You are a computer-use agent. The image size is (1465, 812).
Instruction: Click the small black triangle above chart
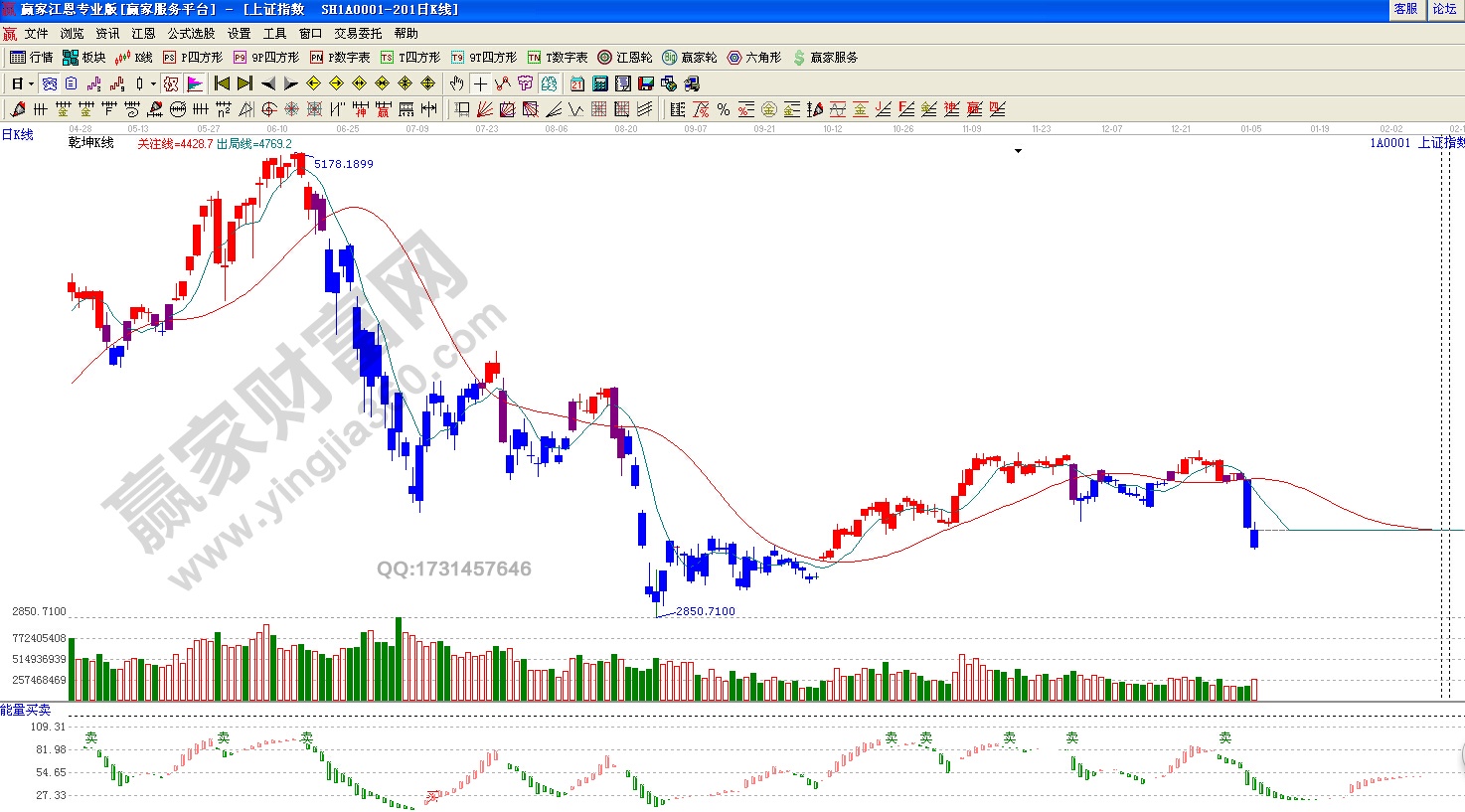(1018, 151)
